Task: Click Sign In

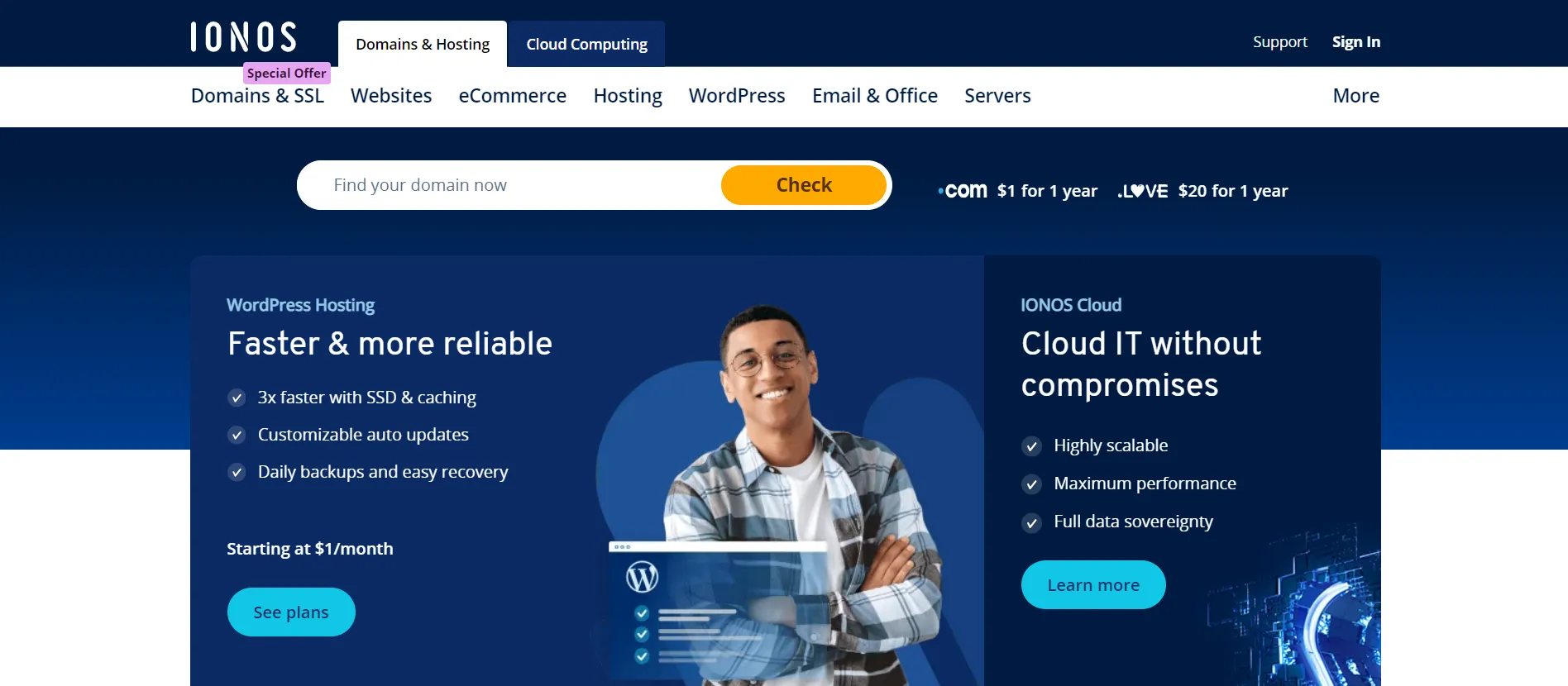Action: [1356, 42]
